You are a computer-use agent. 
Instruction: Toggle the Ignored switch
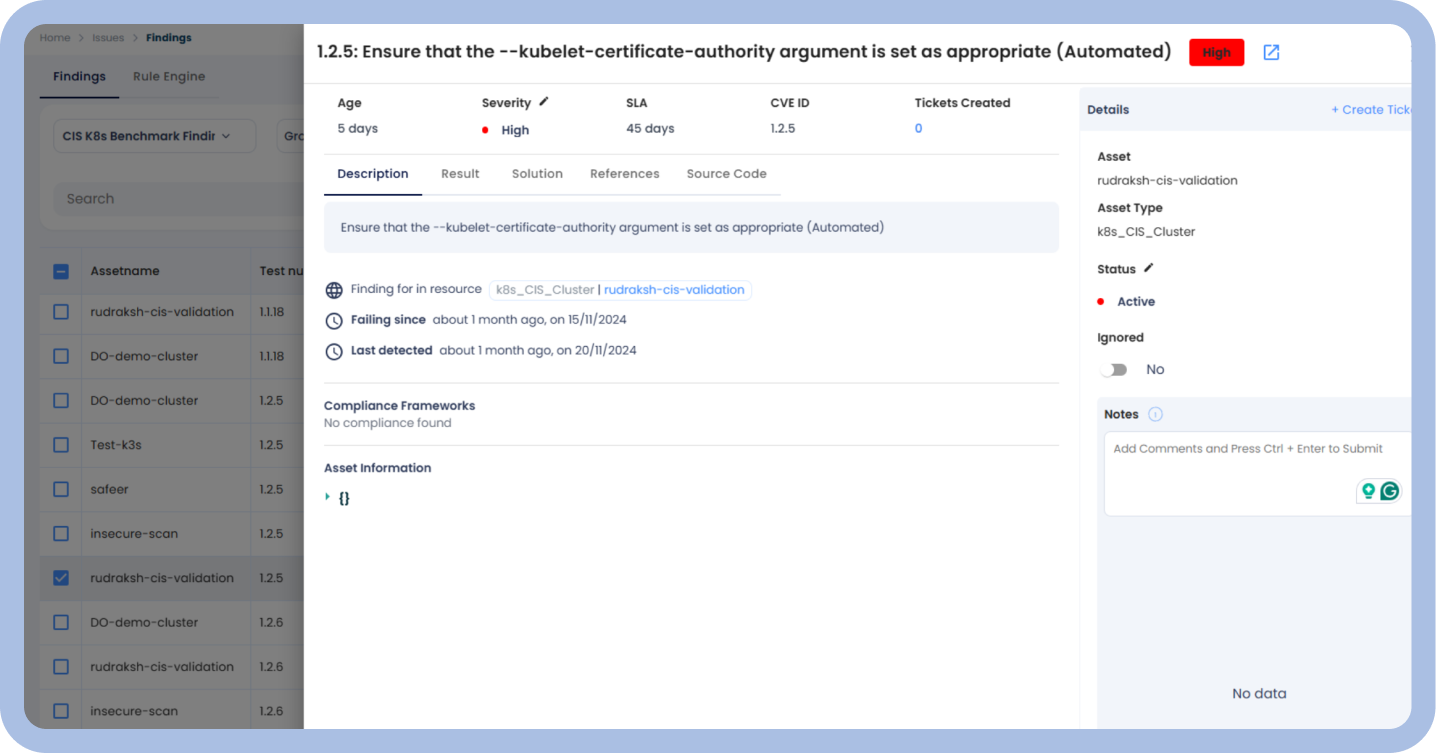1113,370
